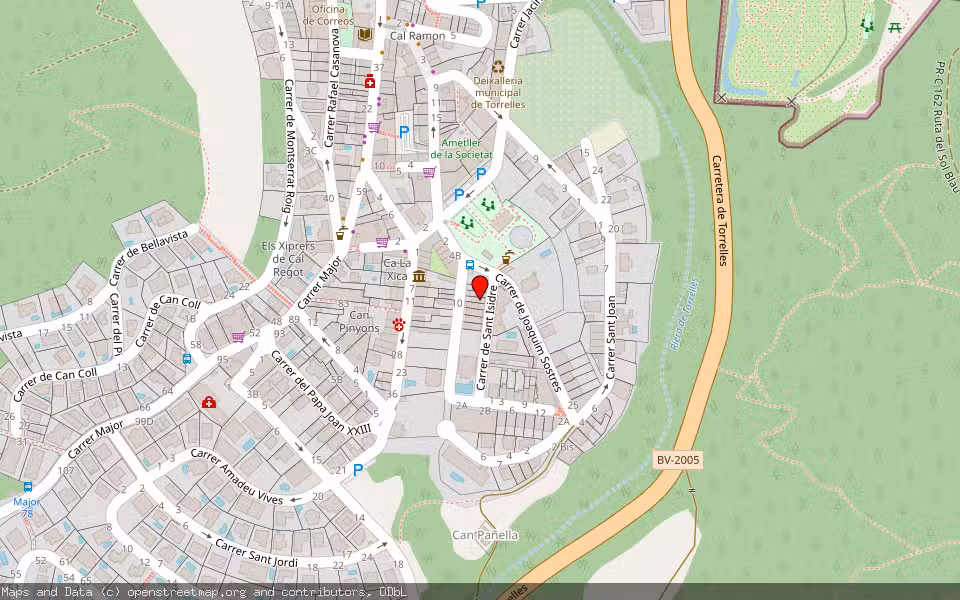The height and width of the screenshot is (600, 960).
Task: Select the upper playground icon in the green square
Action: pyautogui.click(x=487, y=204)
